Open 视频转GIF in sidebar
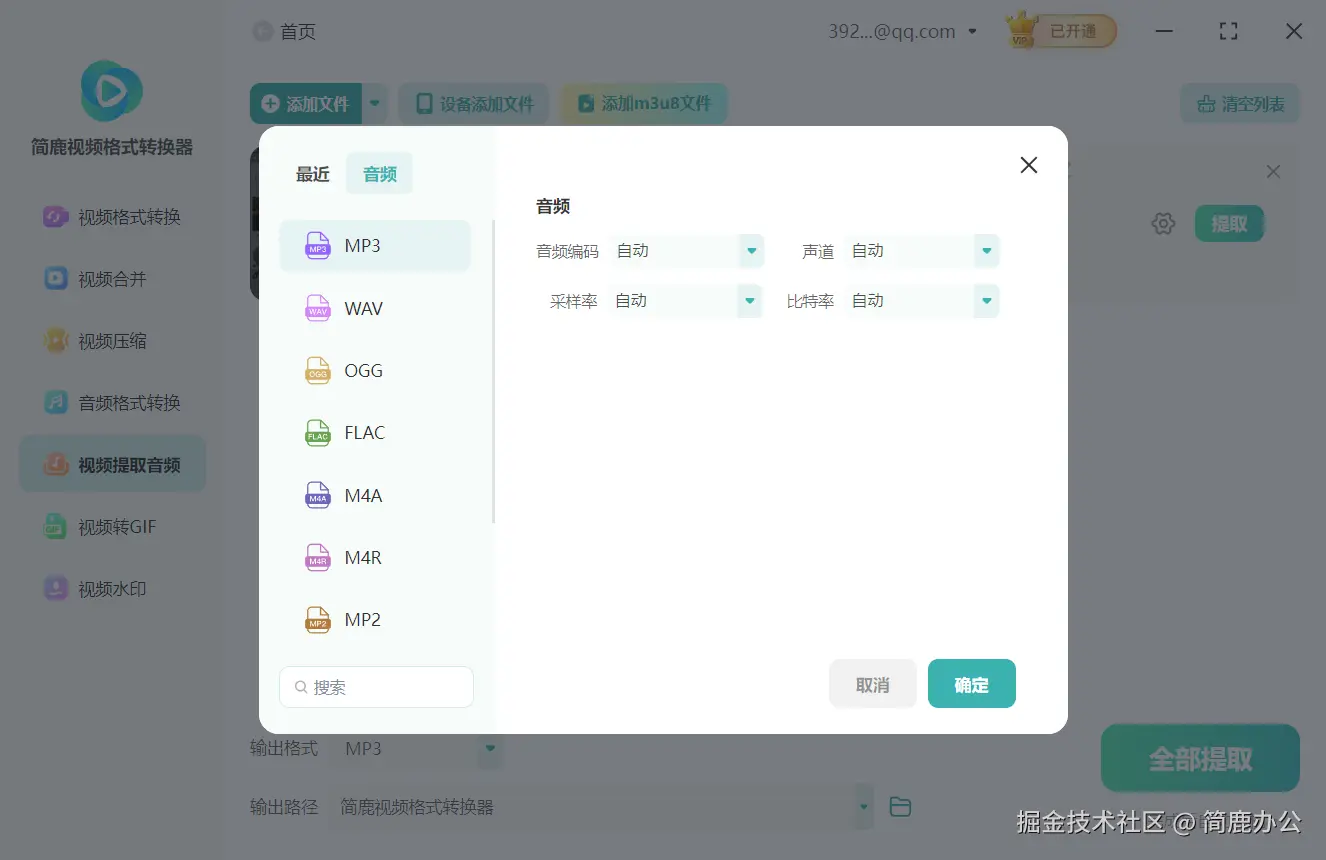The width and height of the screenshot is (1326, 860). coord(113,527)
